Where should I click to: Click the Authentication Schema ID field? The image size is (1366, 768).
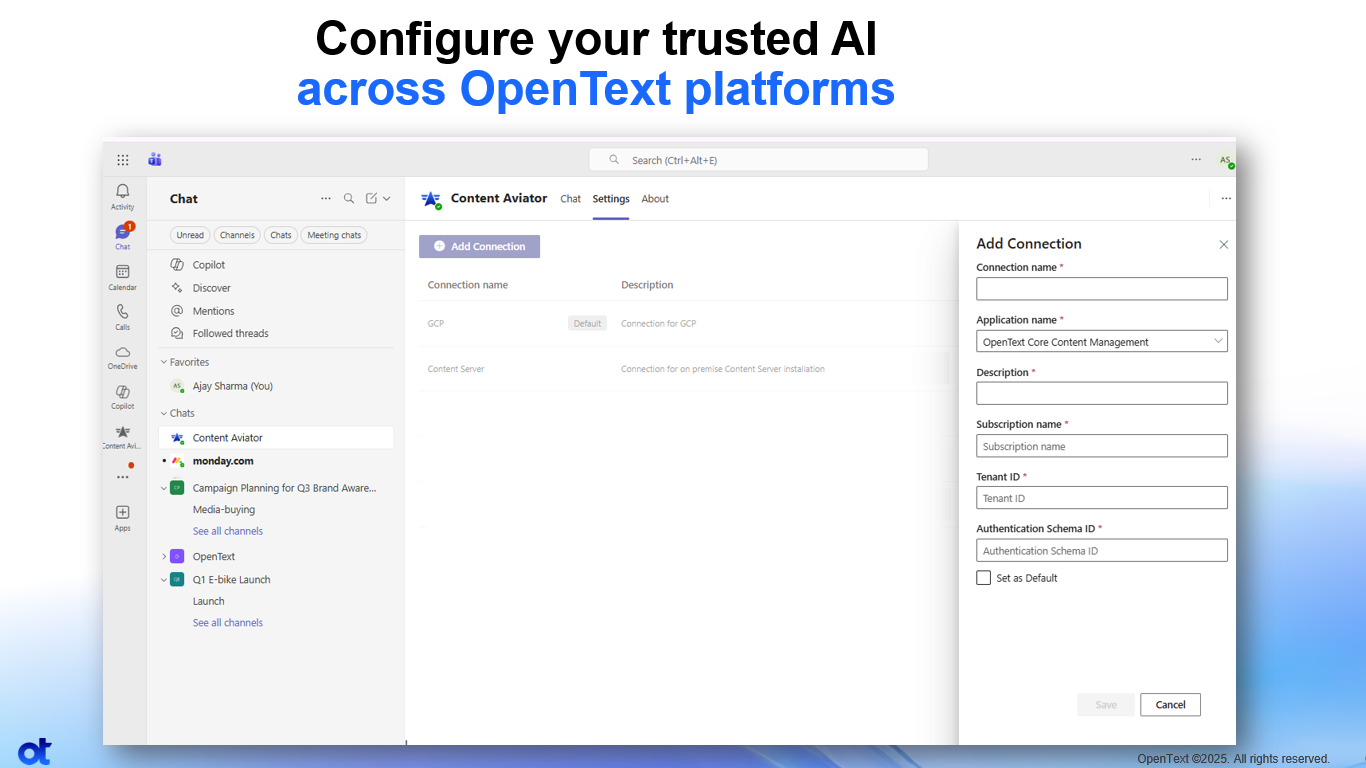[x=1102, y=550]
